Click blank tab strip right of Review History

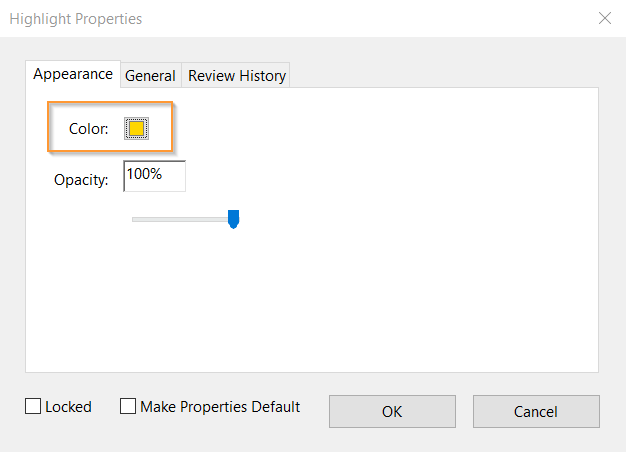click(x=443, y=75)
